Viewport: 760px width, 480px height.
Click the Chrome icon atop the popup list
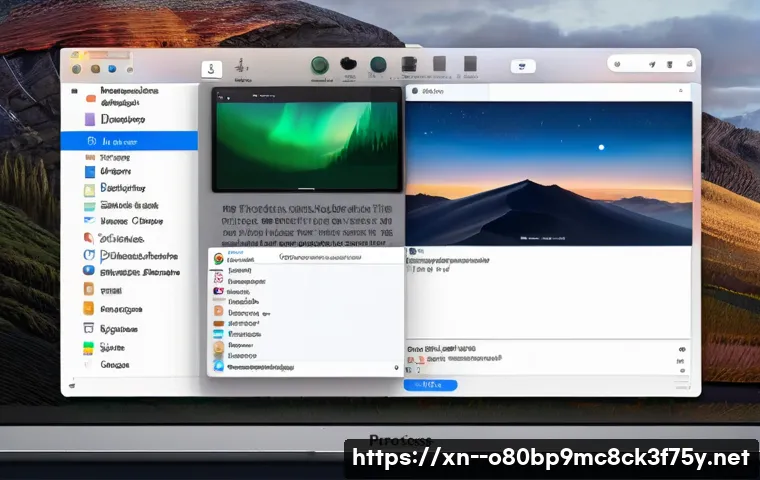pyautogui.click(x=218, y=257)
